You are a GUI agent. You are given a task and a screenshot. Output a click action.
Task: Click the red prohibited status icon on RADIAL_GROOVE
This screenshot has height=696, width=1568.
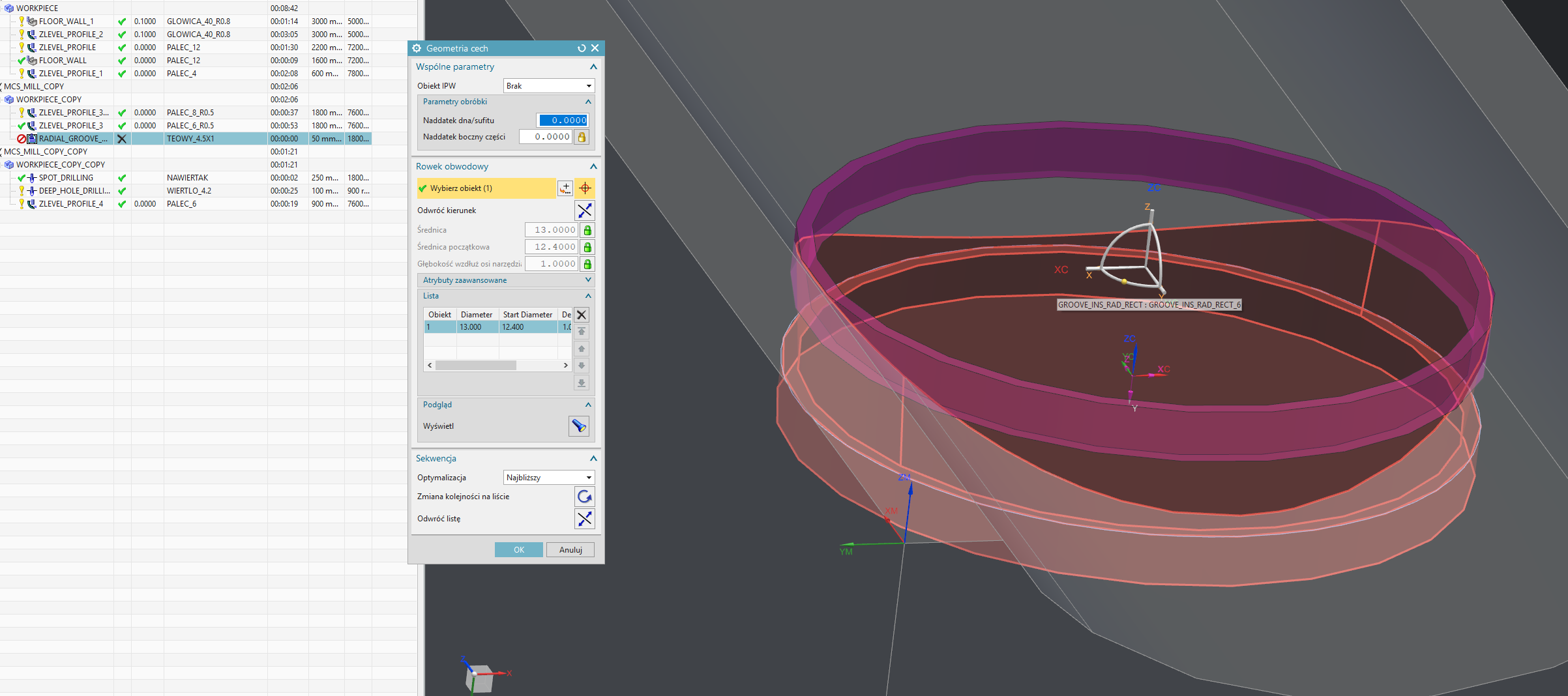[x=22, y=139]
